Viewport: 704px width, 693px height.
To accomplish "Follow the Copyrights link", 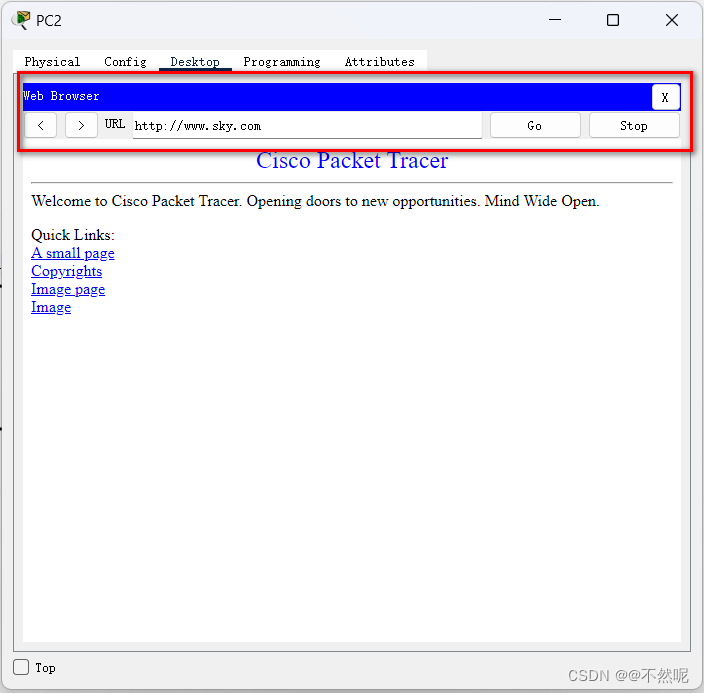I will point(66,271).
